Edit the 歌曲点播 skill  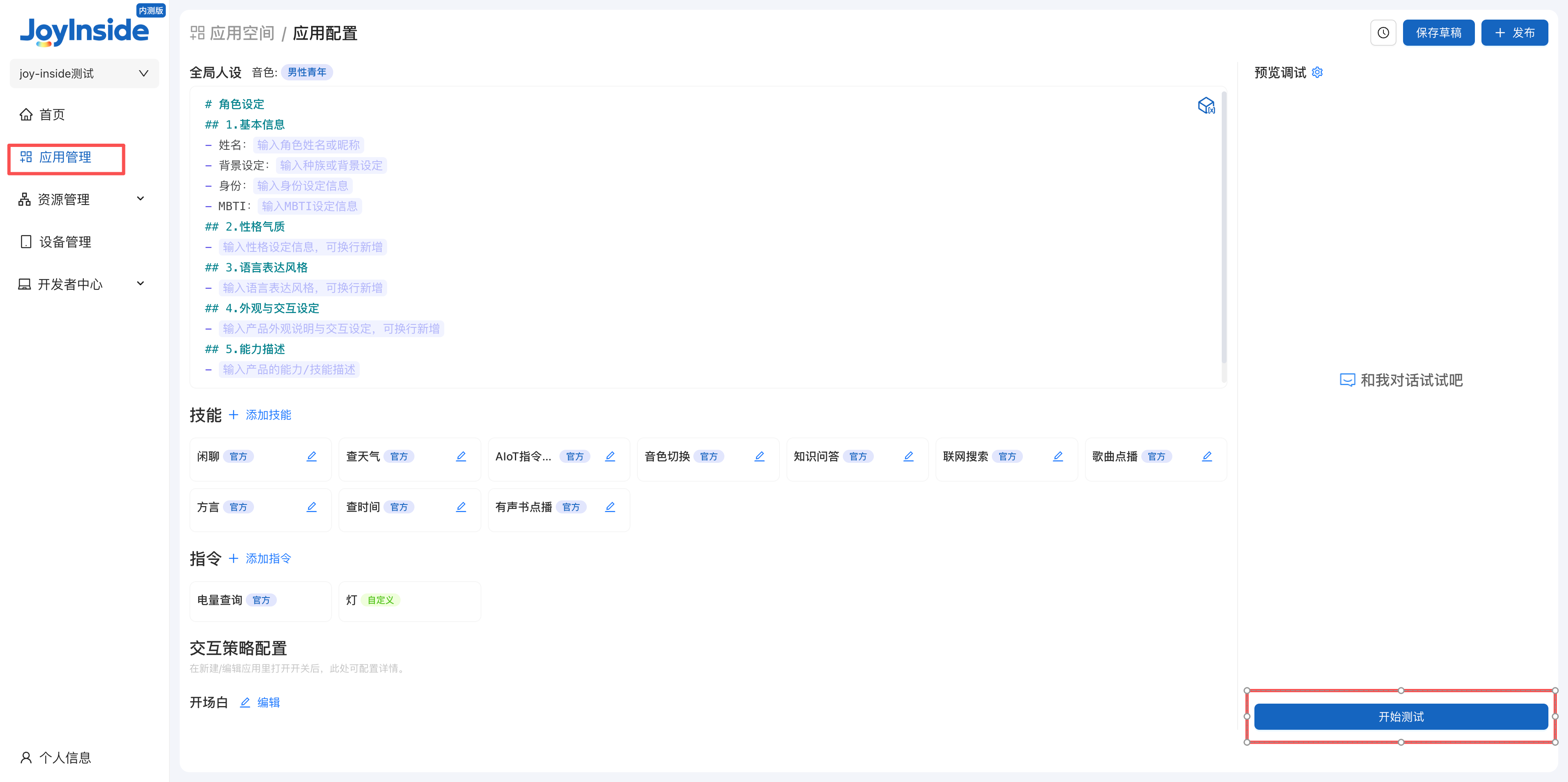1207,456
